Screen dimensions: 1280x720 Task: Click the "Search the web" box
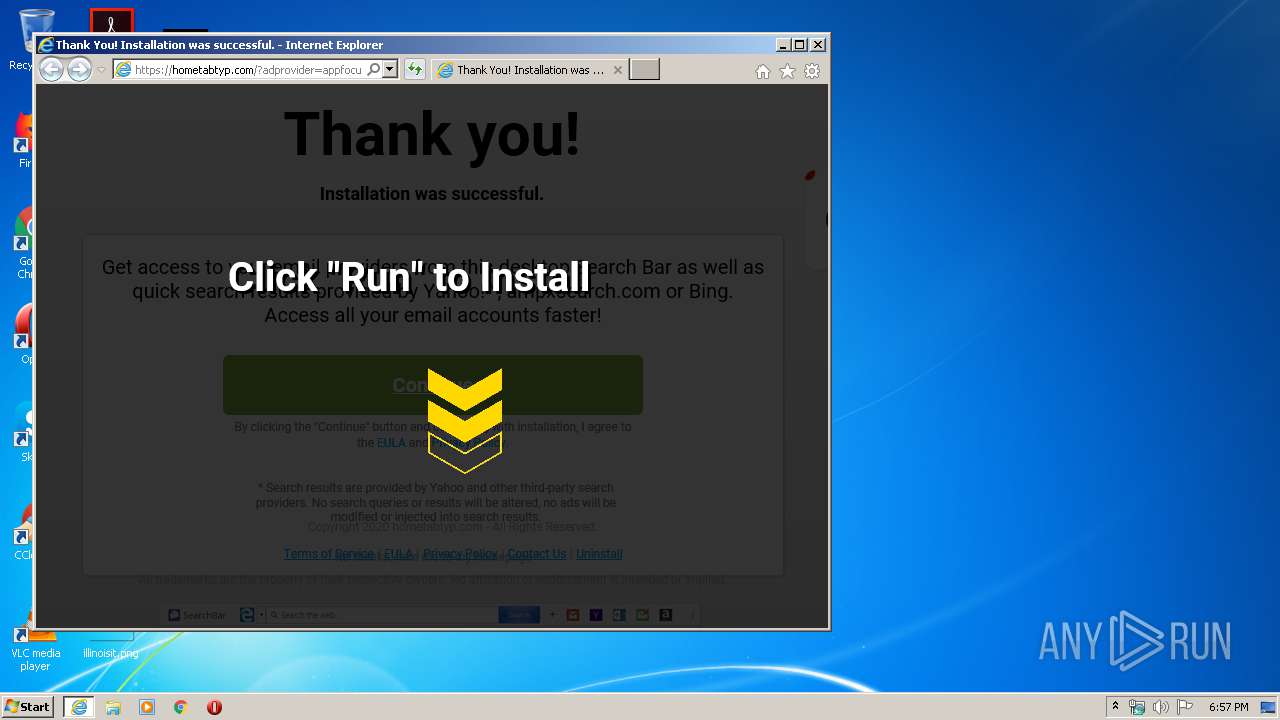(384, 615)
